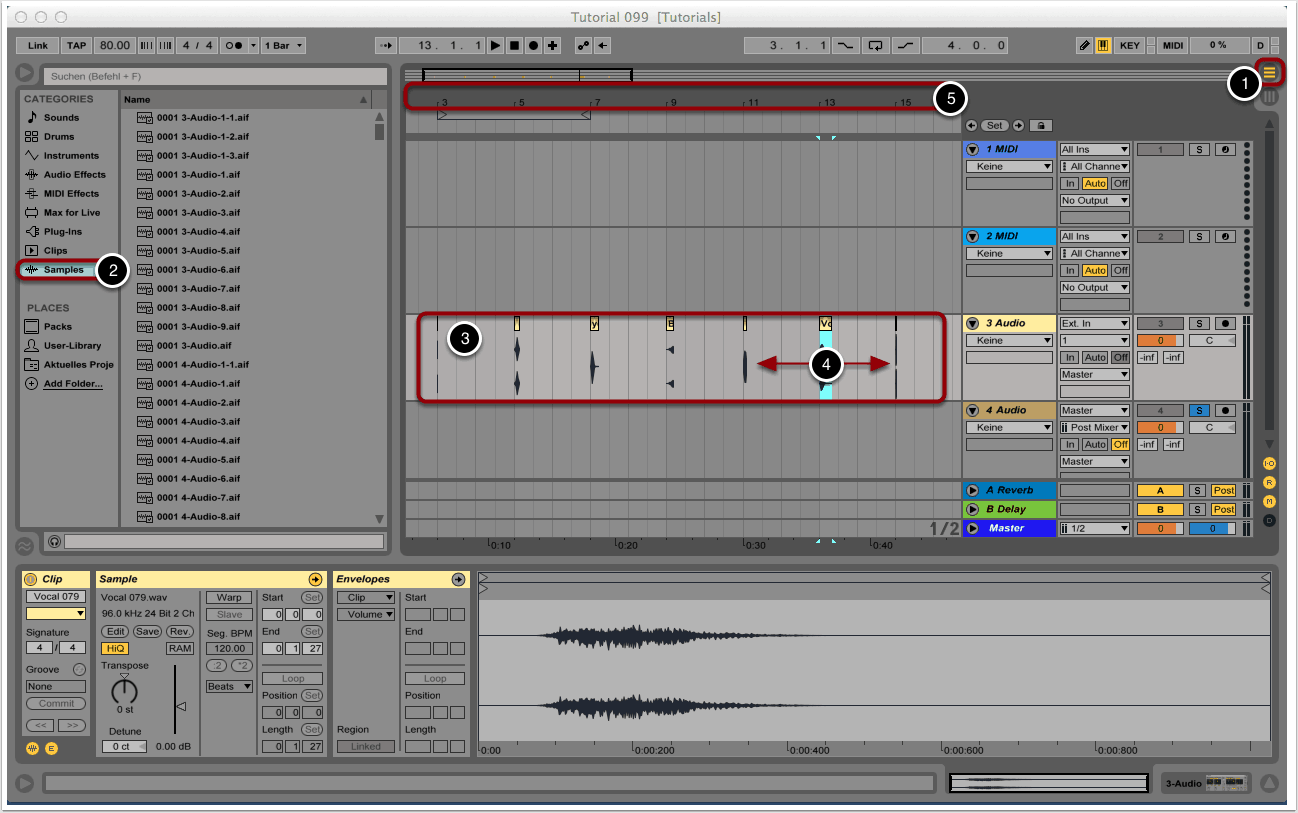The height and width of the screenshot is (813, 1298).
Task: Select Samples in the browser categories
Action: tap(63, 270)
